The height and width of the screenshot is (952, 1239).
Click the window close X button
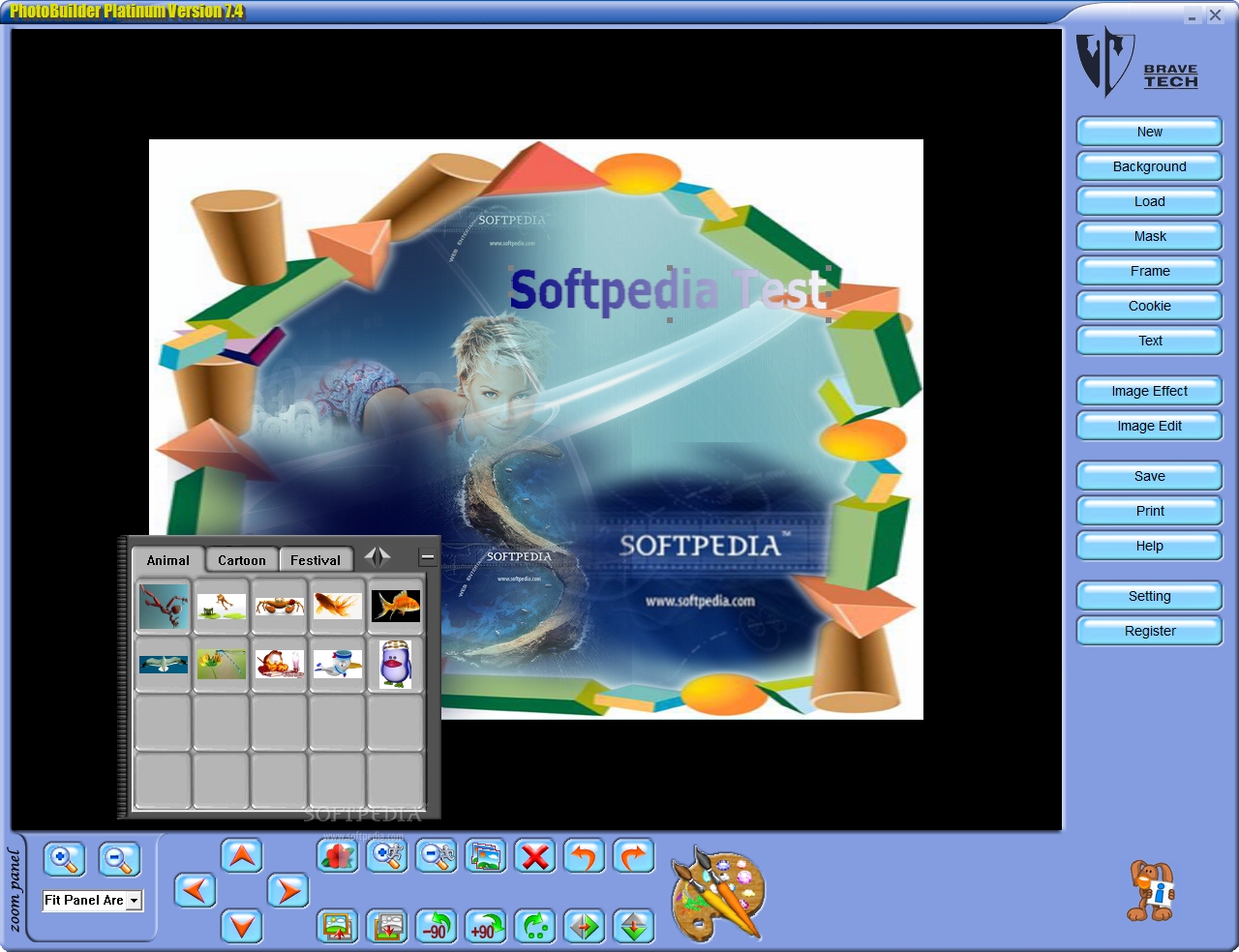(x=1215, y=15)
